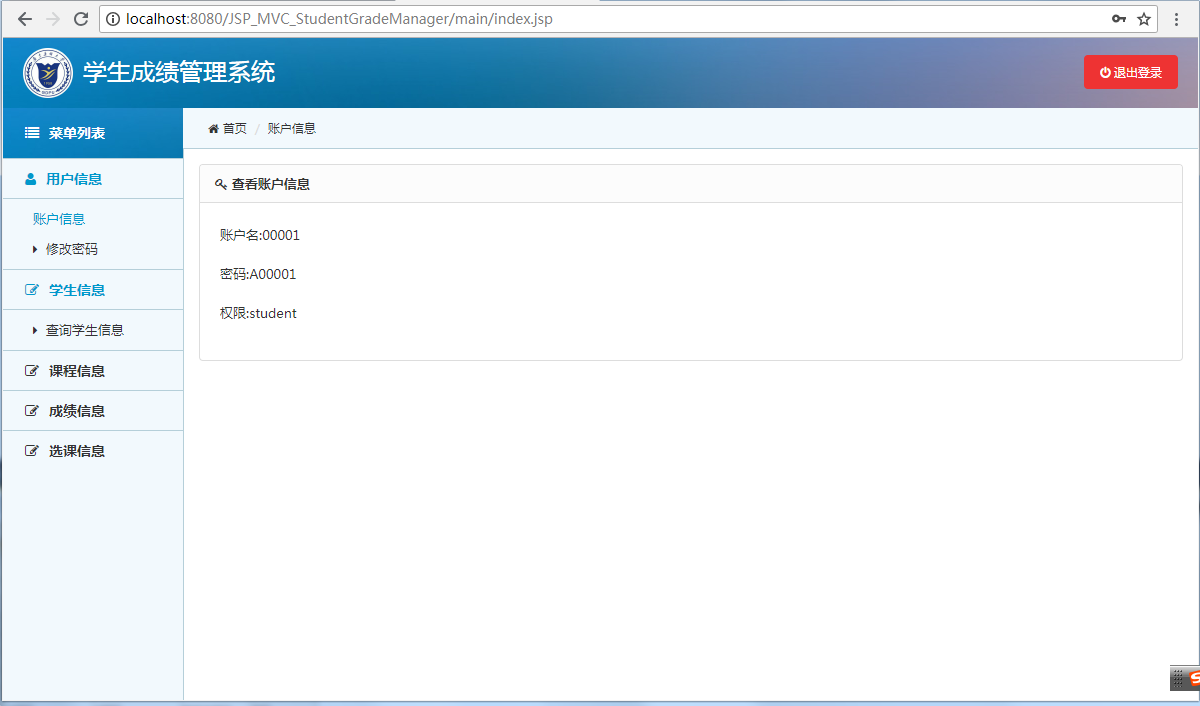Click site info icon in address bar

(113, 19)
